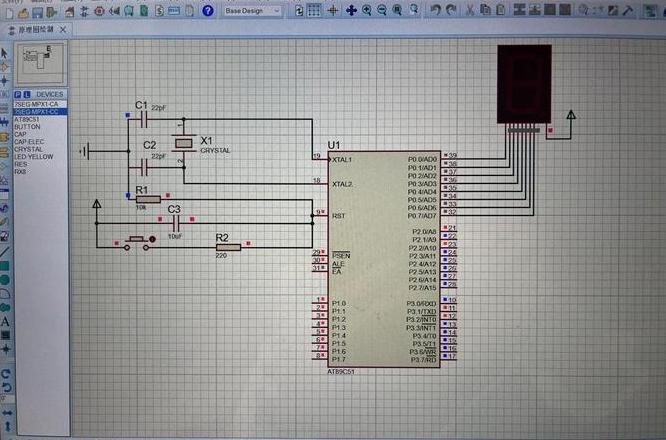Click the Zoom to Area icon

tap(413, 9)
